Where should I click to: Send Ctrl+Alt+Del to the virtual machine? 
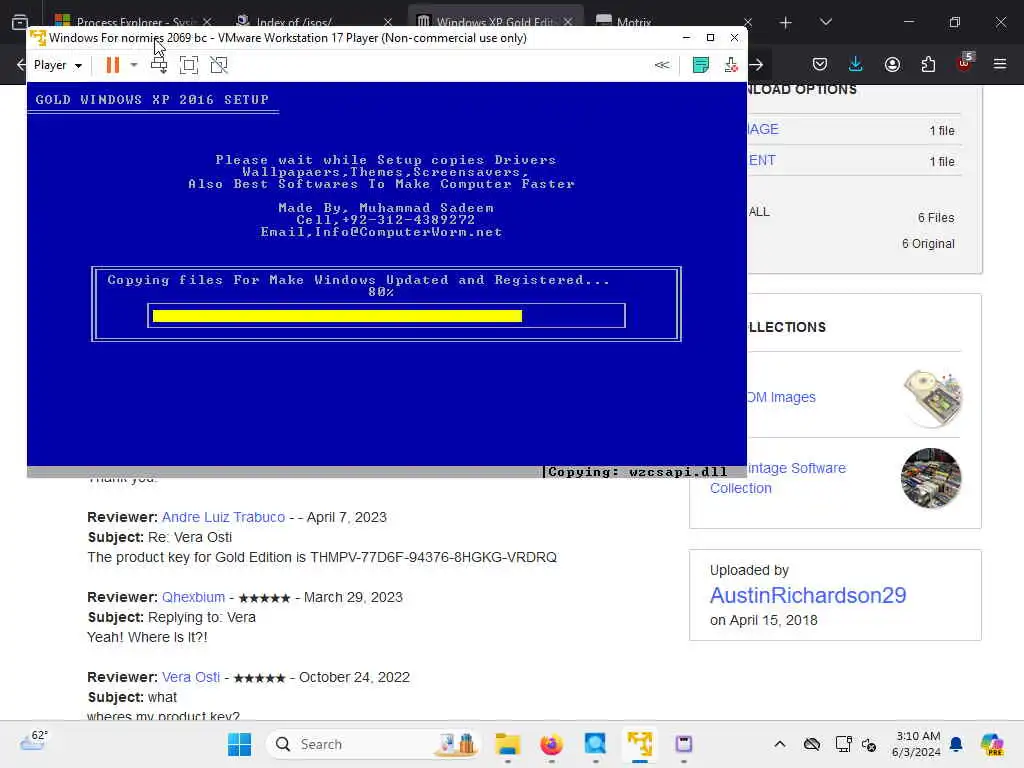159,65
